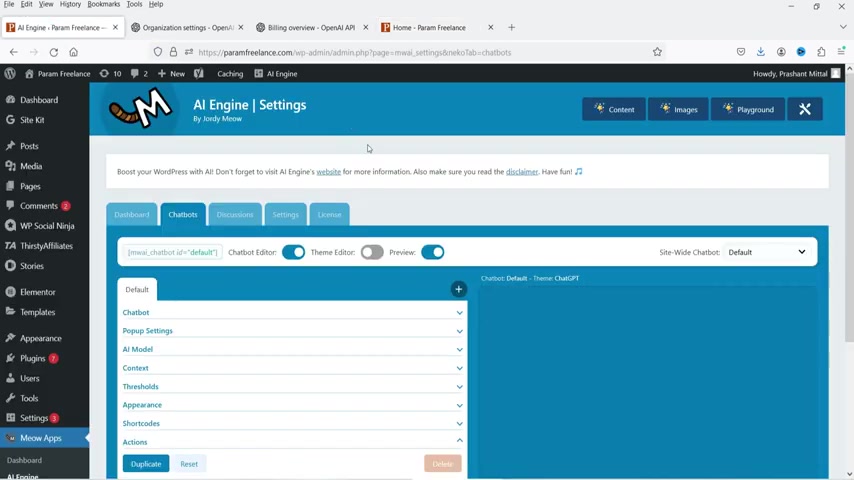Go back with browser back arrow
Screen dimensions: 854x480
14,52
